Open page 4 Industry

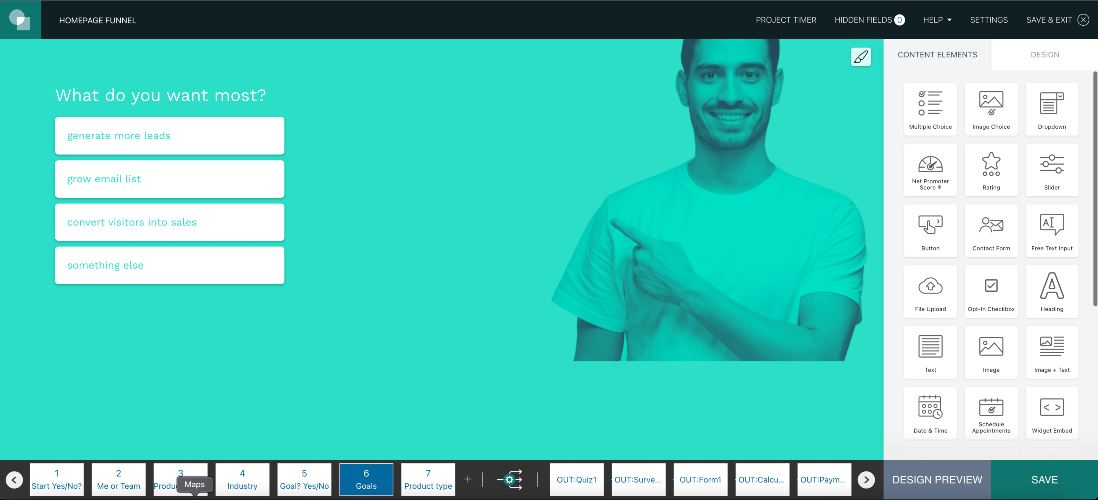[x=242, y=480]
